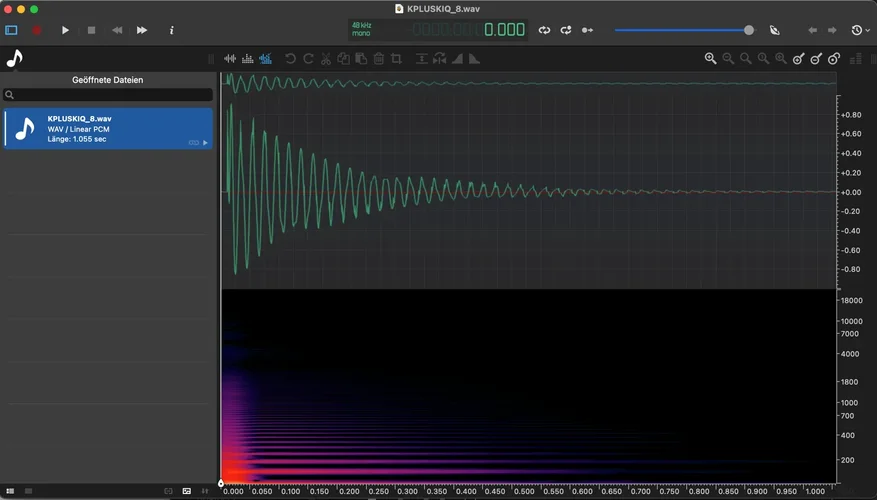The width and height of the screenshot is (877, 500).
Task: Click the trash Delete icon
Action: pos(378,59)
